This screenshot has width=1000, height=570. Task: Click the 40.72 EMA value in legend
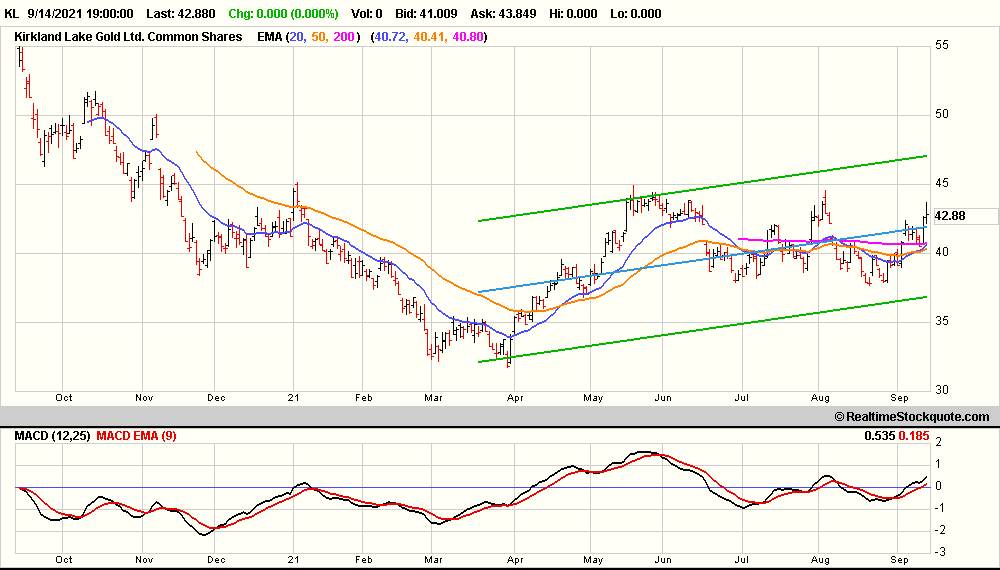click(x=390, y=37)
